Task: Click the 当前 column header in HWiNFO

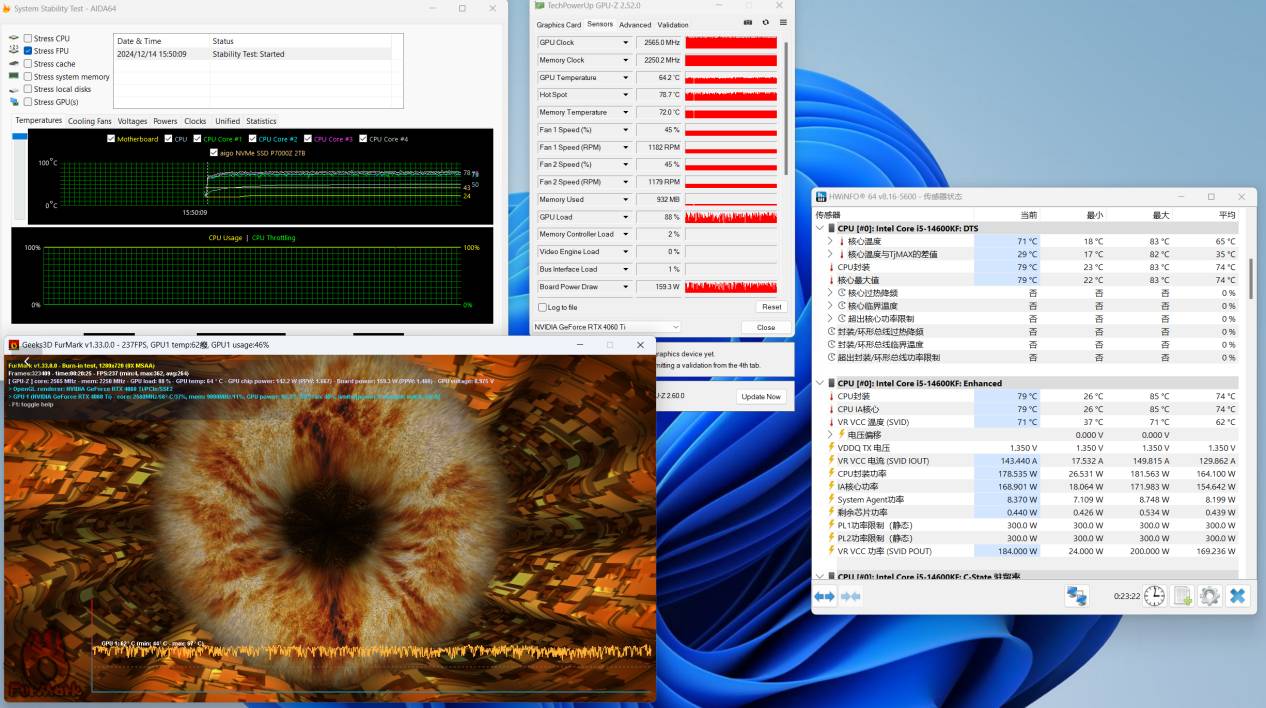Action: [1029, 215]
